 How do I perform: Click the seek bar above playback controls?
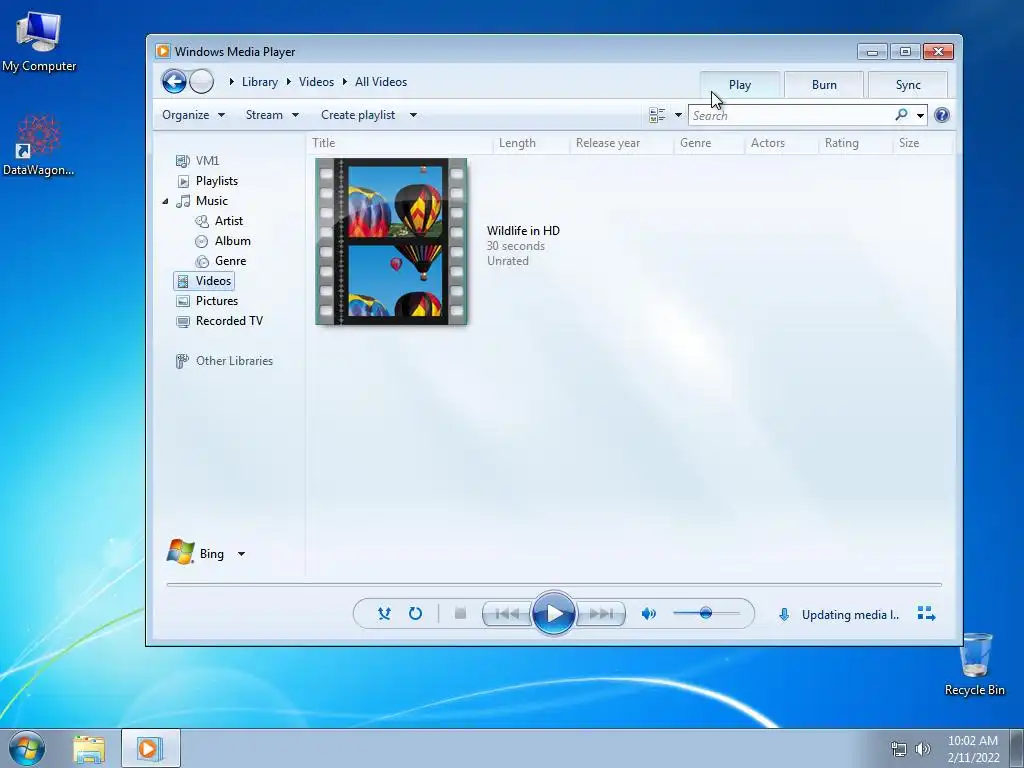point(554,584)
